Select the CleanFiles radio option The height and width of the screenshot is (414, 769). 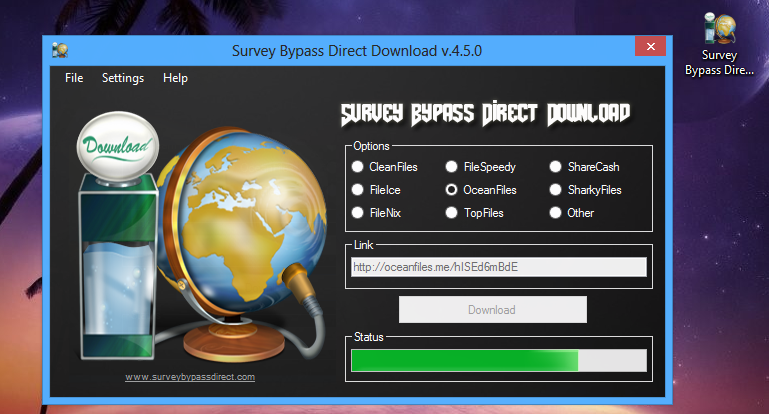click(x=358, y=167)
